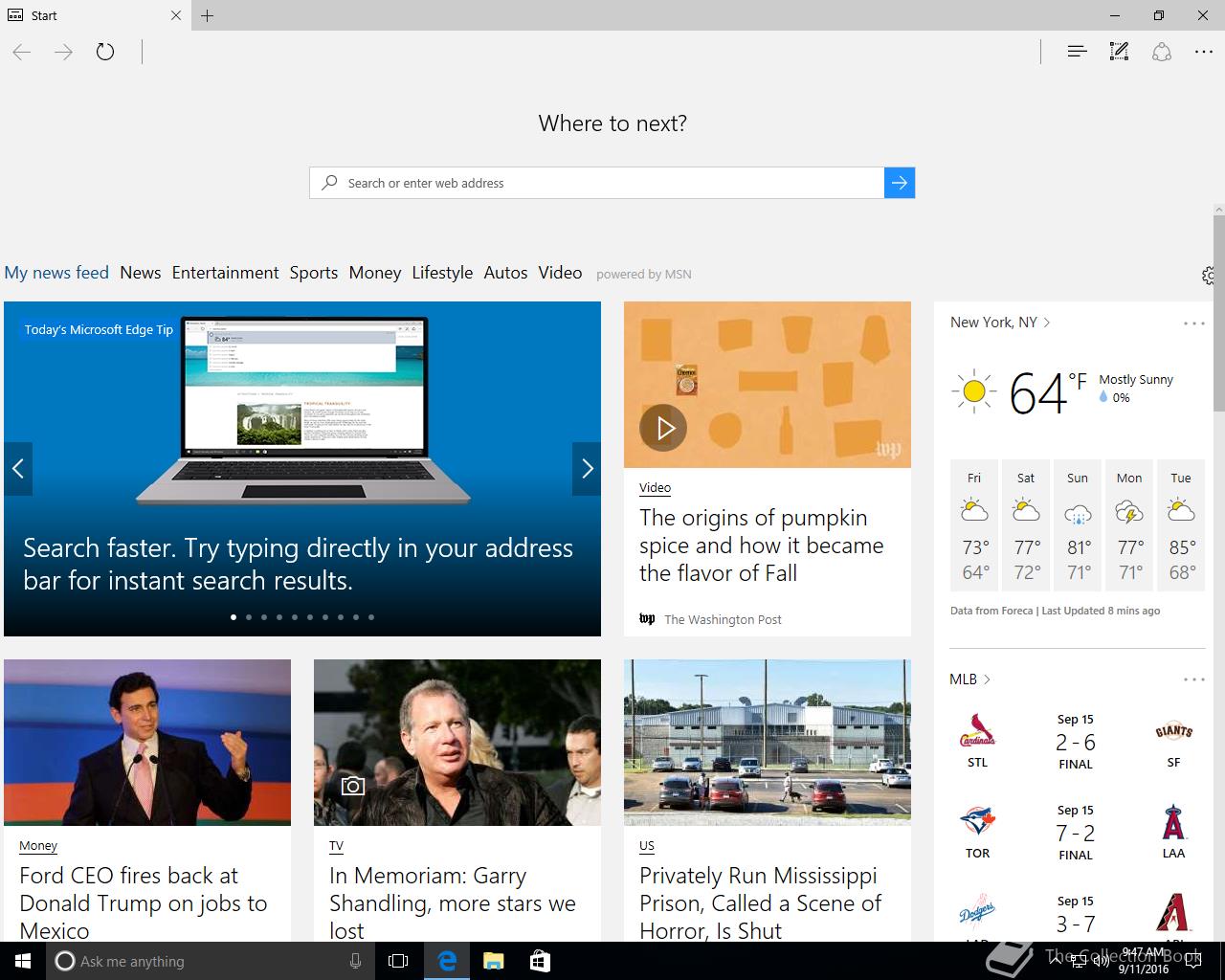Open the Ford CEO fires back article
The image size is (1225, 980).
point(144,902)
